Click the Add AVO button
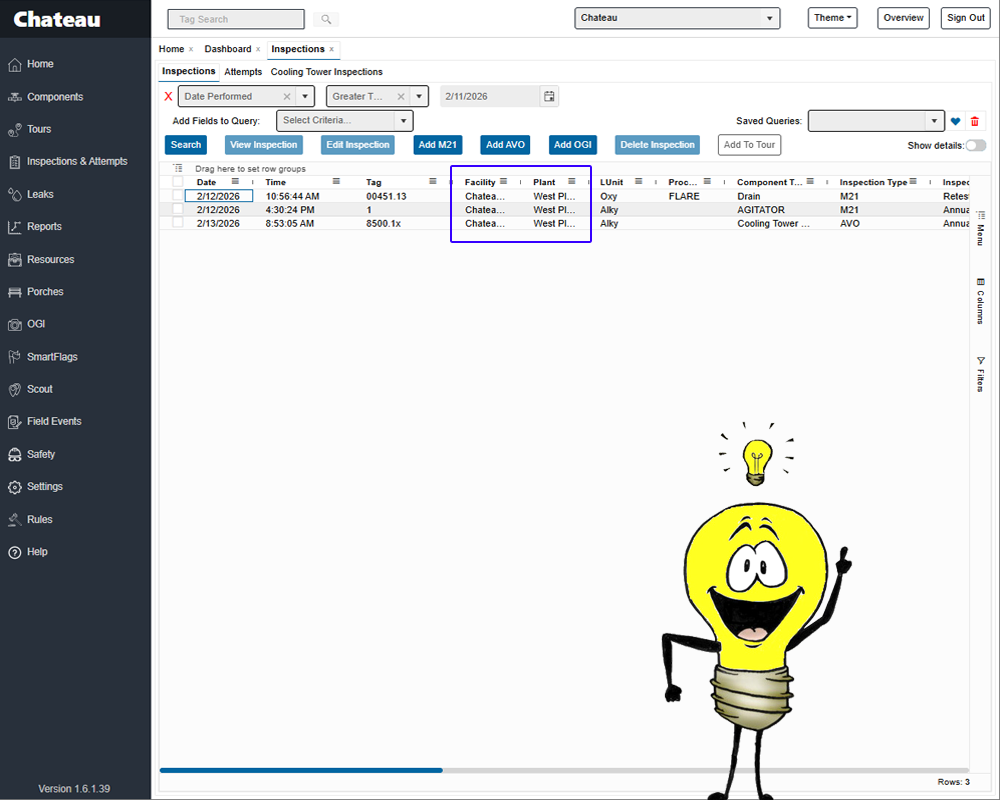 [x=505, y=144]
